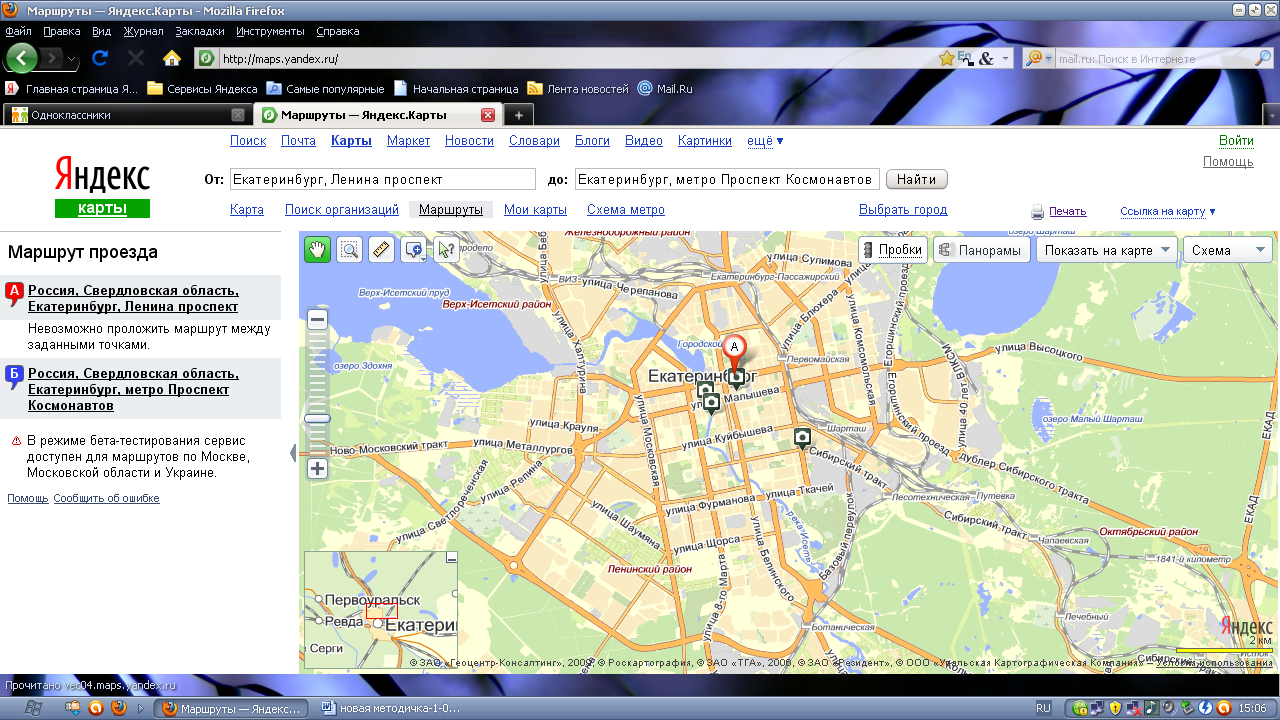Click in the 'до' destination input field
Viewport: 1280px width, 720px height.
point(727,180)
